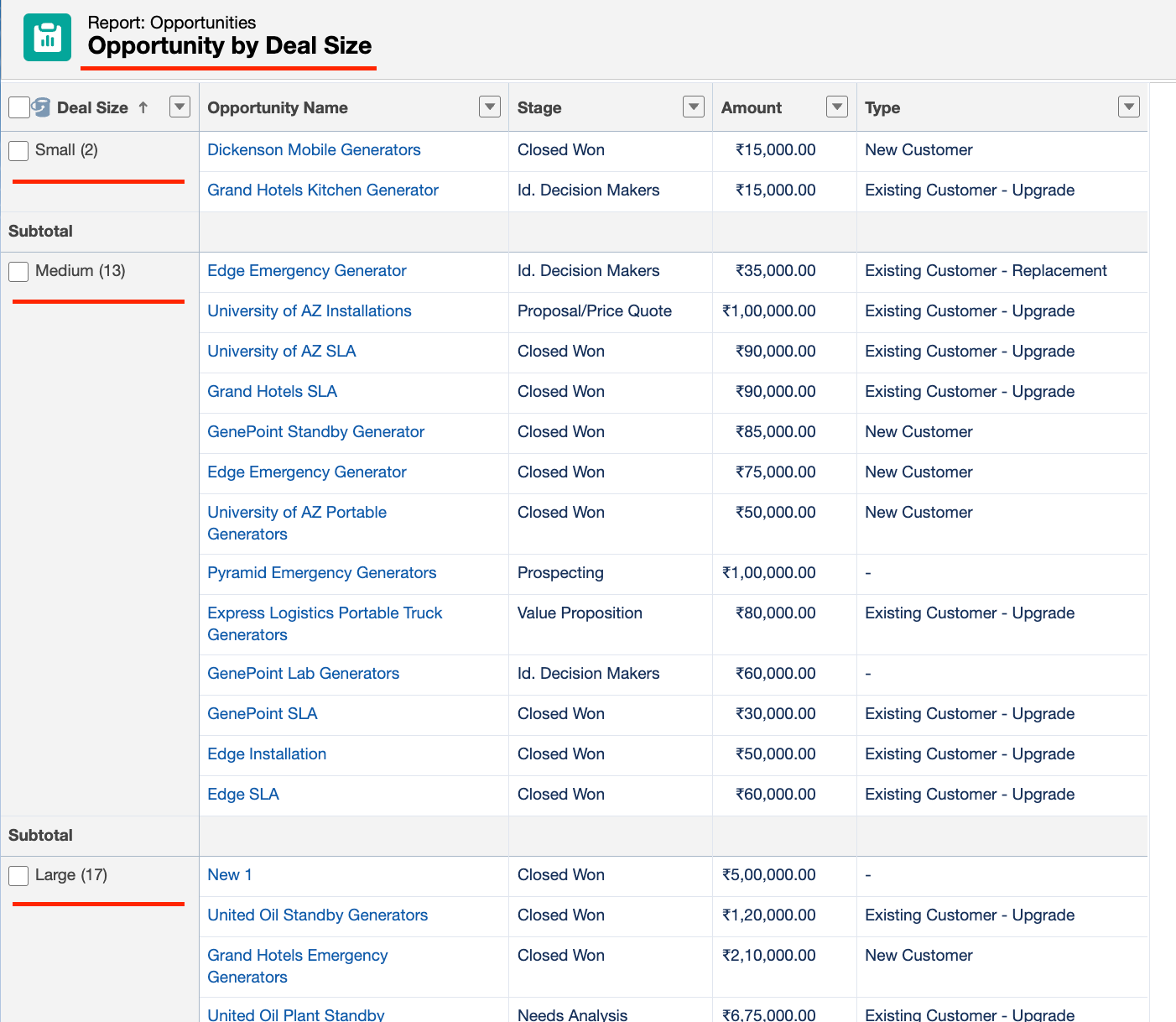This screenshot has width=1176, height=1022.
Task: Open Dickenson Mobile Generators opportunity
Action: pyautogui.click(x=314, y=150)
